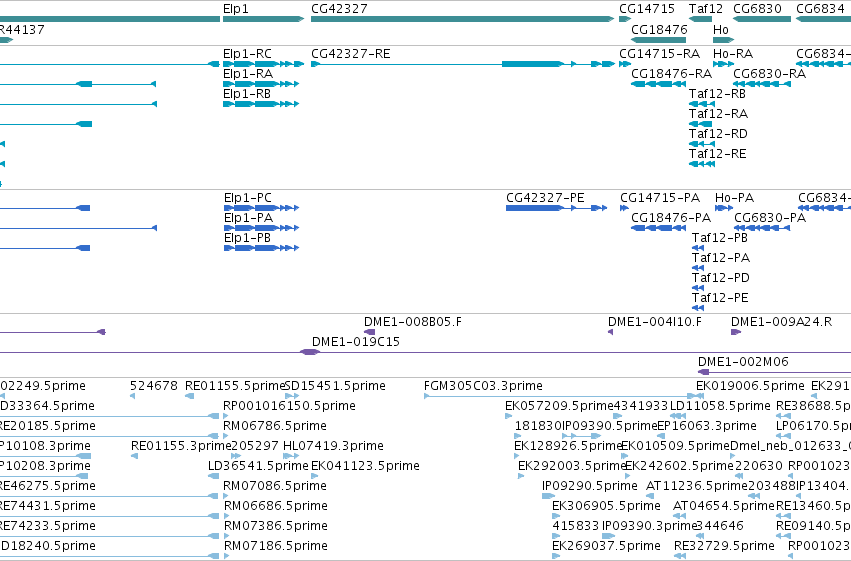851x561 pixels.
Task: Select the Ho-RA transcript
Action: 723,64
